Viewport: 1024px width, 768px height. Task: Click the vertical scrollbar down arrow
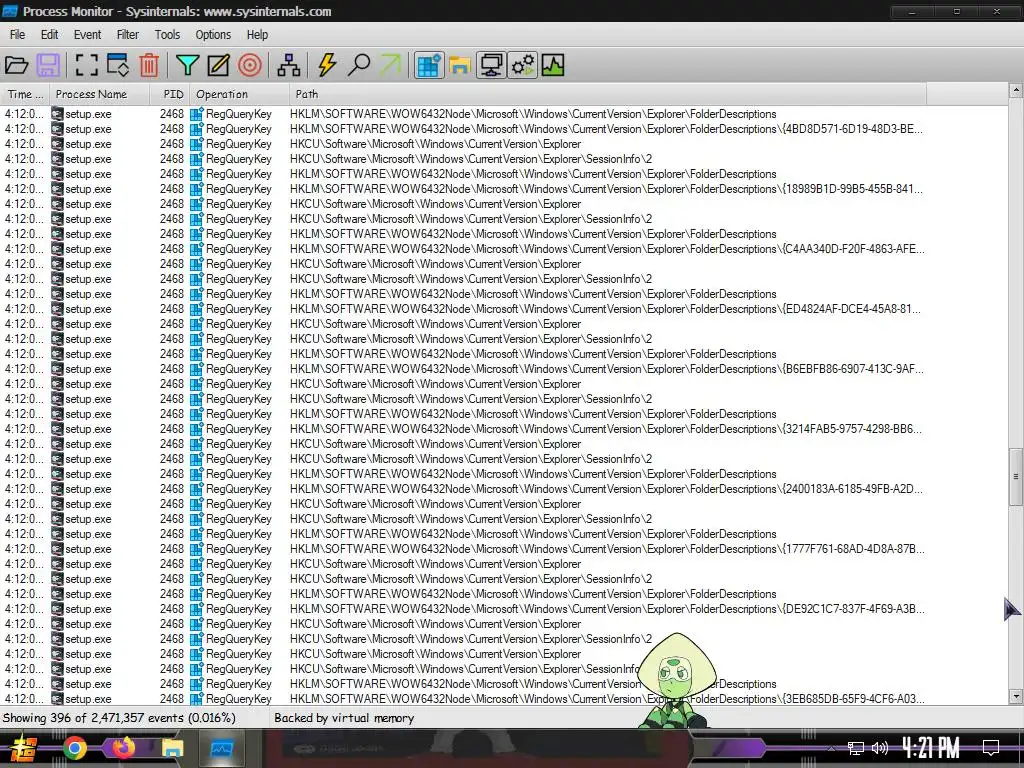1016,696
